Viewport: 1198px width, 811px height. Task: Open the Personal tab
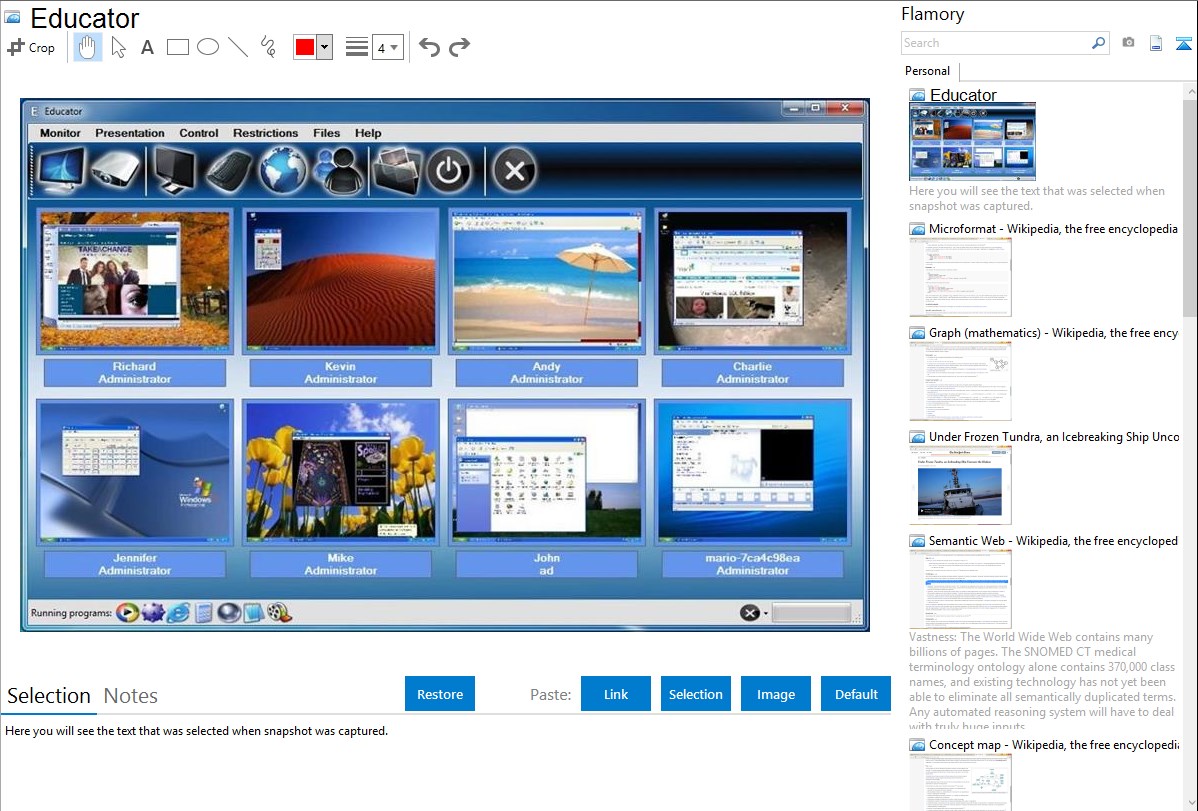(x=927, y=71)
